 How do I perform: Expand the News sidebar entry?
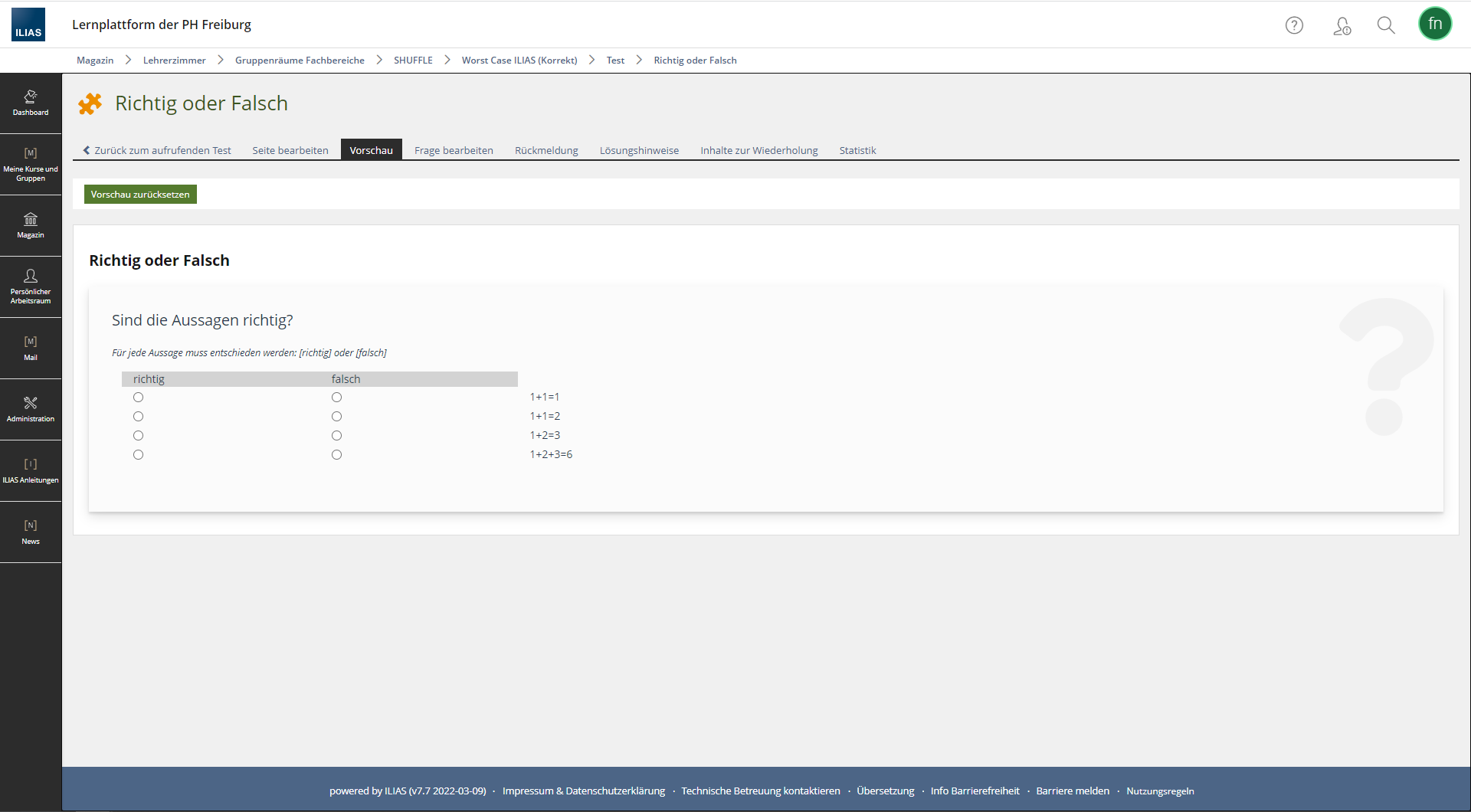pos(31,532)
